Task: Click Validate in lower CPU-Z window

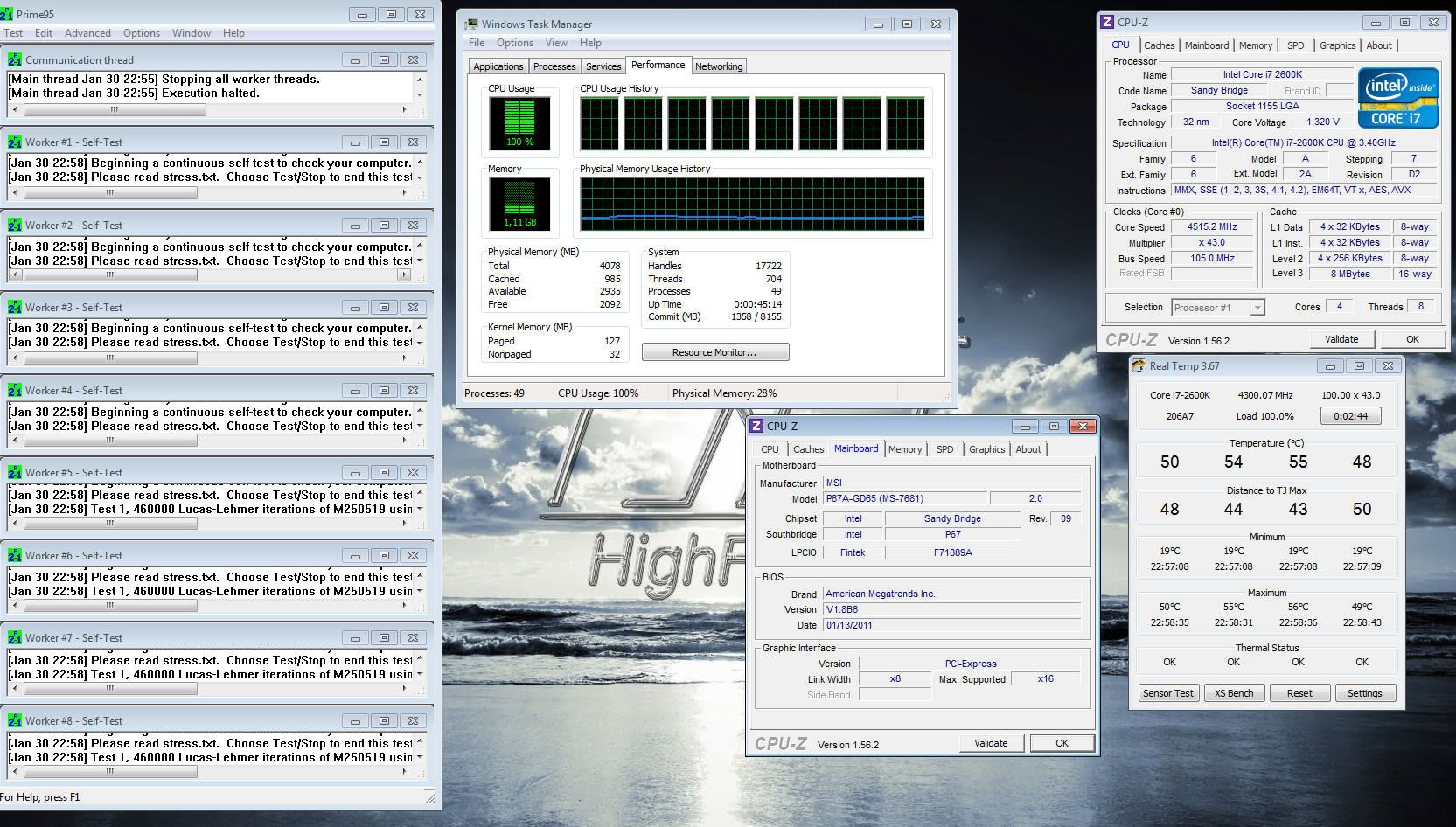Action: click(x=991, y=743)
